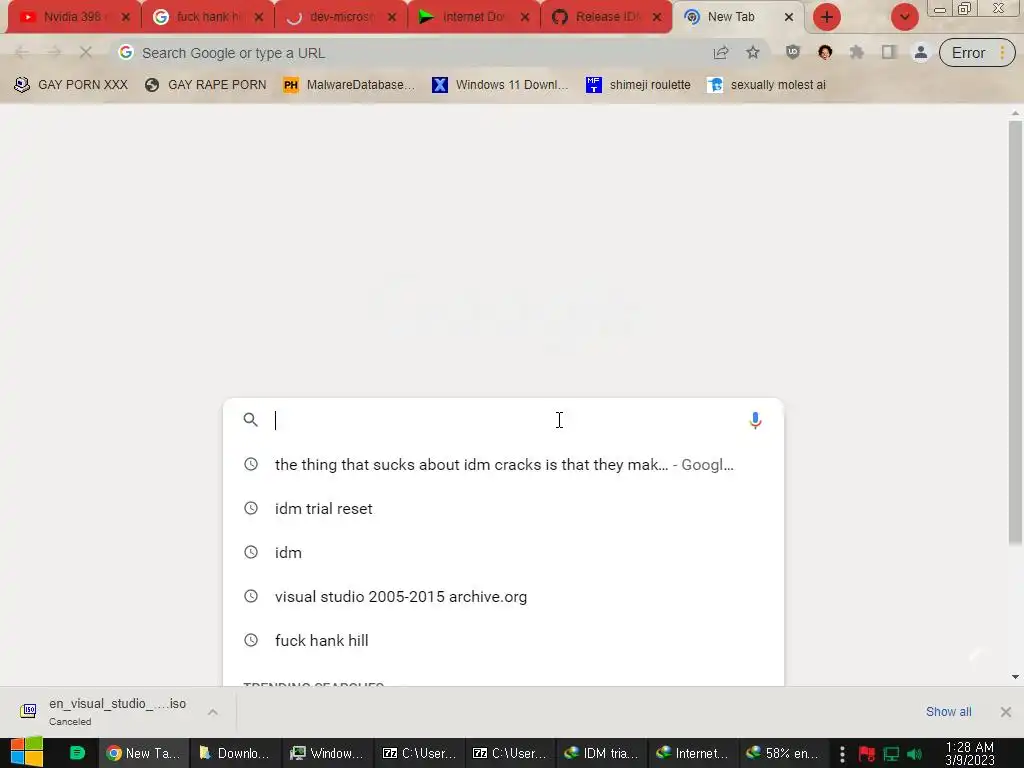The height and width of the screenshot is (768, 1024).
Task: Open the Windows 11 Downl... bookmark
Action: 500,85
